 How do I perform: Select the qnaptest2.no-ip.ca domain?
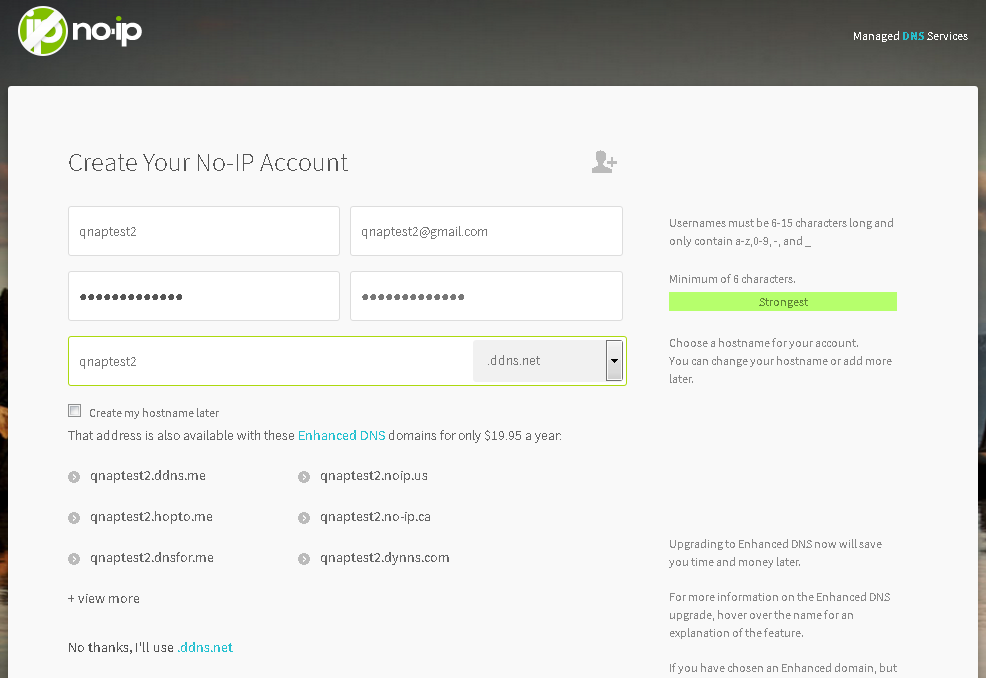tap(375, 516)
